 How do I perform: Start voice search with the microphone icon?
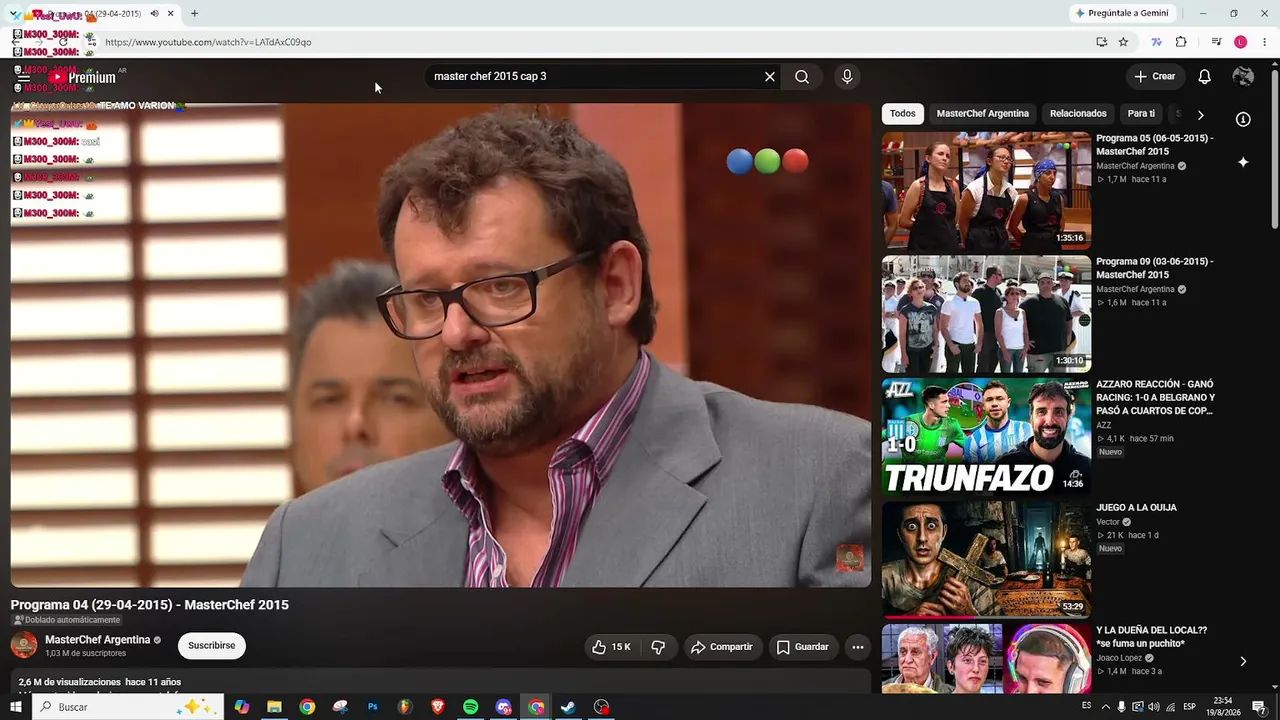[847, 77]
